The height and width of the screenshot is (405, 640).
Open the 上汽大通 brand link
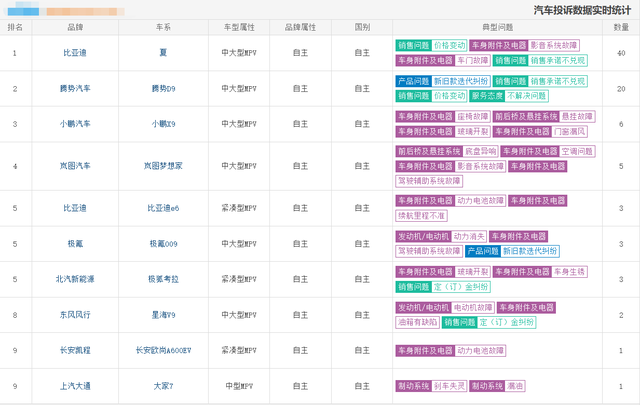[75, 386]
